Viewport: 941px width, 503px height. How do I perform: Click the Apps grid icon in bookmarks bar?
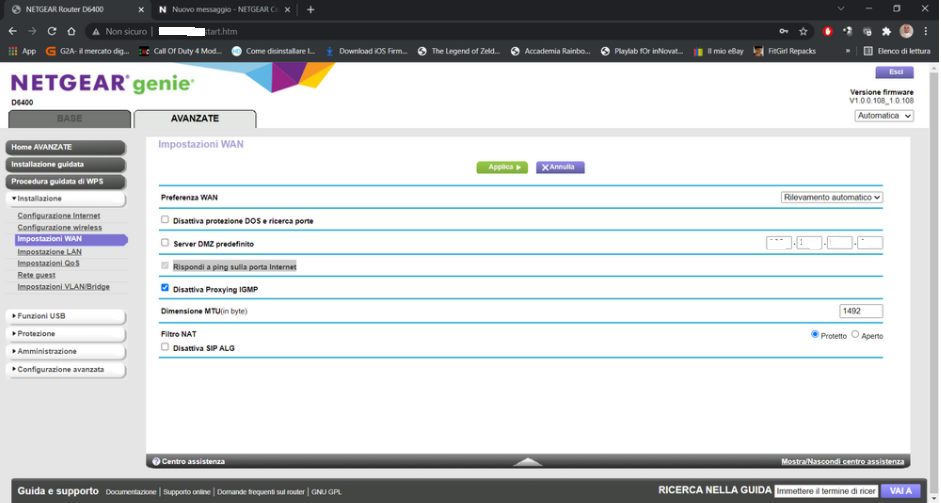pos(13,50)
